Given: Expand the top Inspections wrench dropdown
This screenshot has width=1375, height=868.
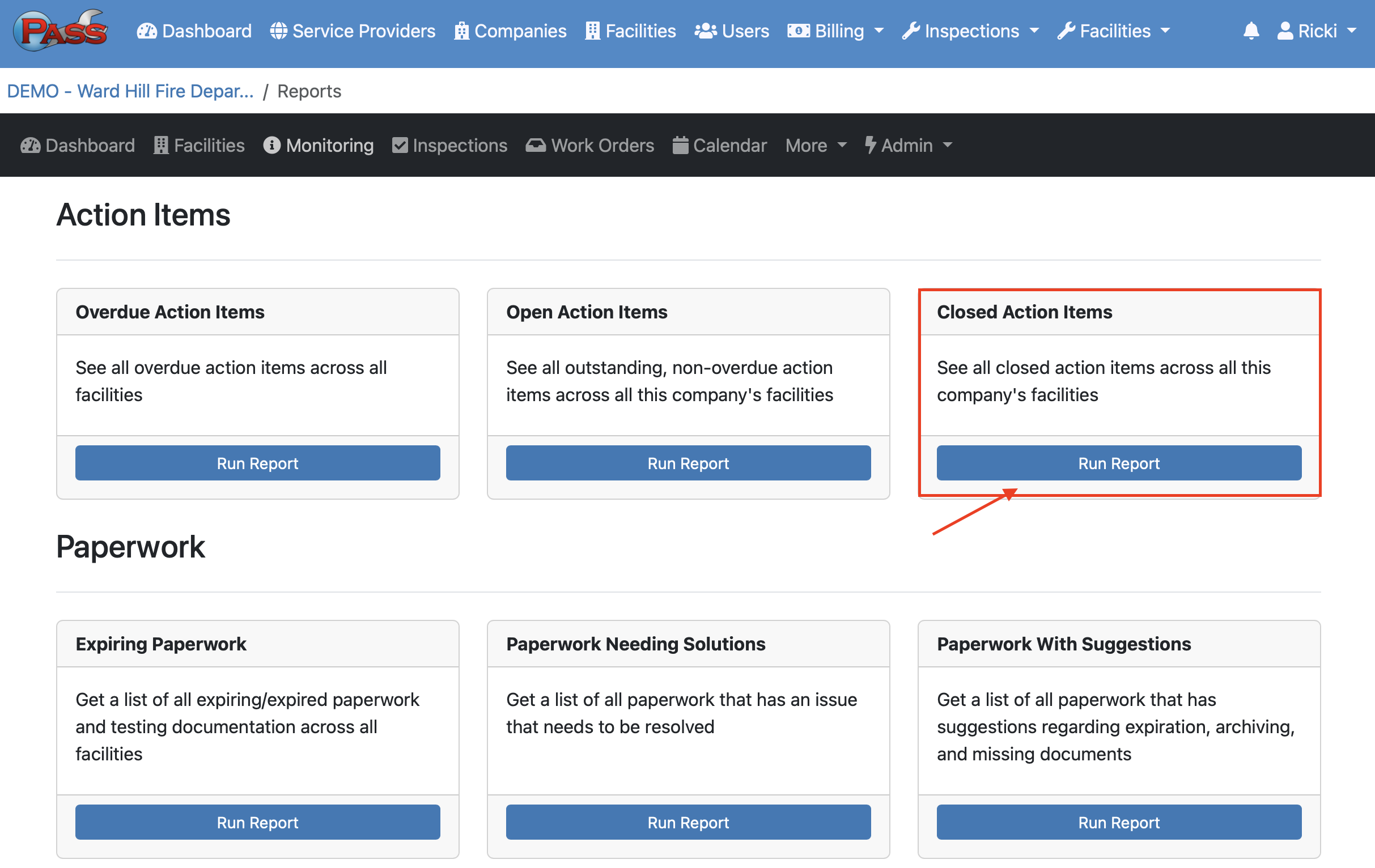Looking at the screenshot, I should coord(970,31).
